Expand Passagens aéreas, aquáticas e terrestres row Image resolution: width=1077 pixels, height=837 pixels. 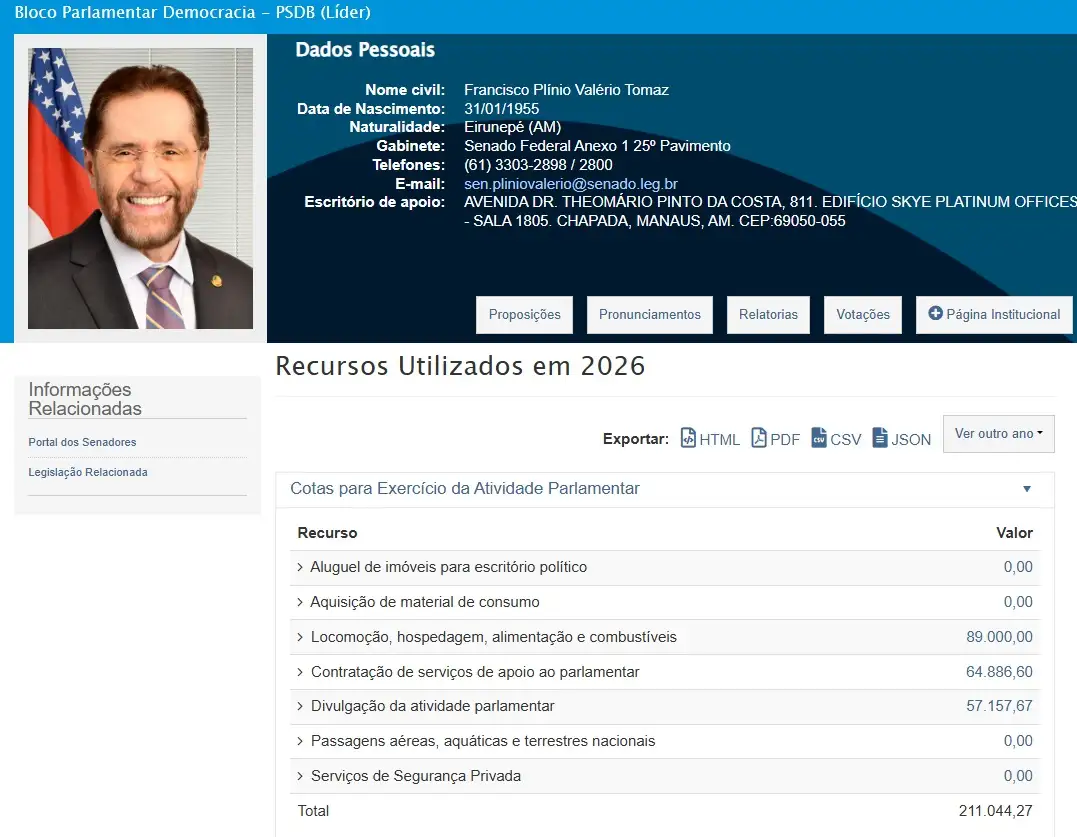[299, 742]
